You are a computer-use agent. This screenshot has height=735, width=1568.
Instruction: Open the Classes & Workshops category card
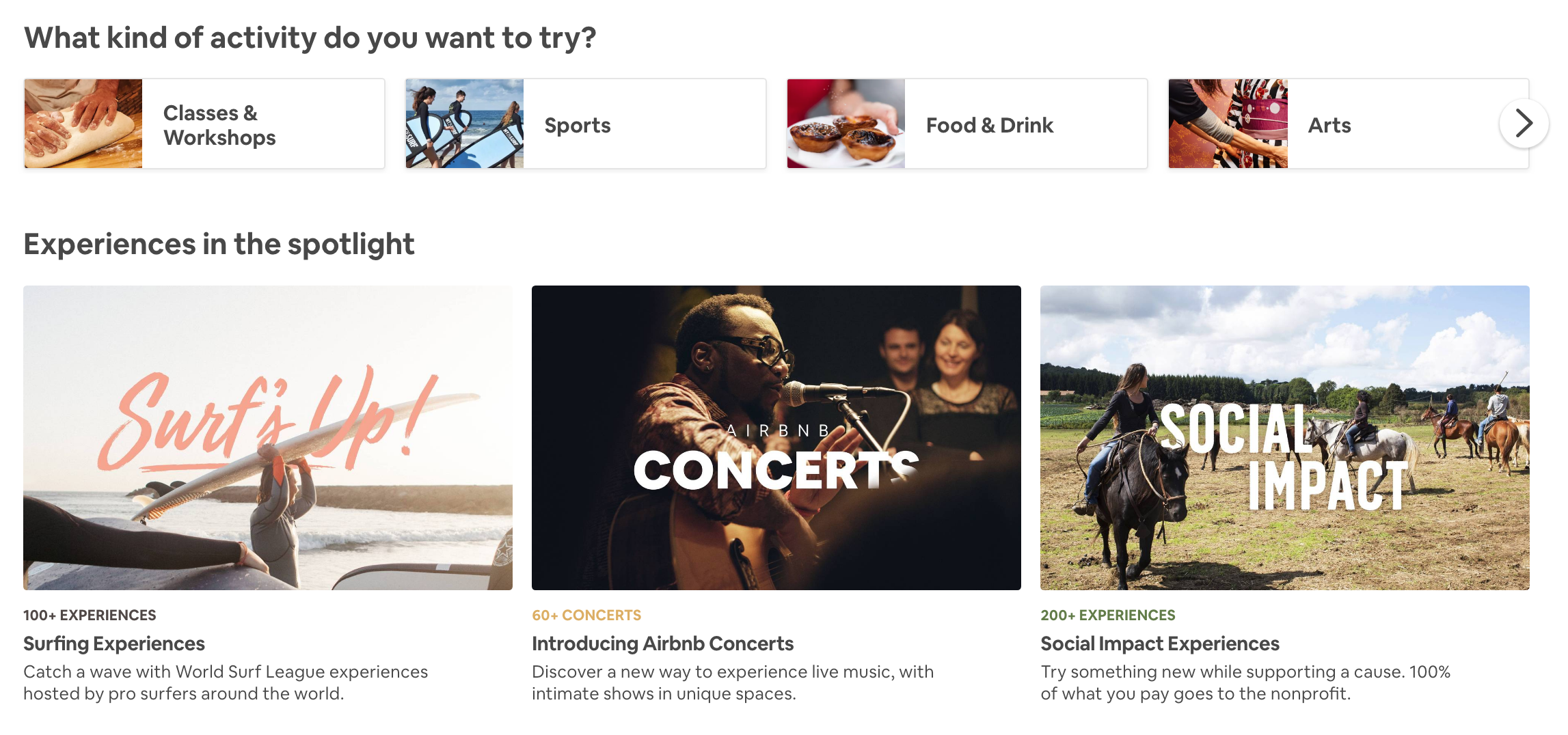point(204,124)
